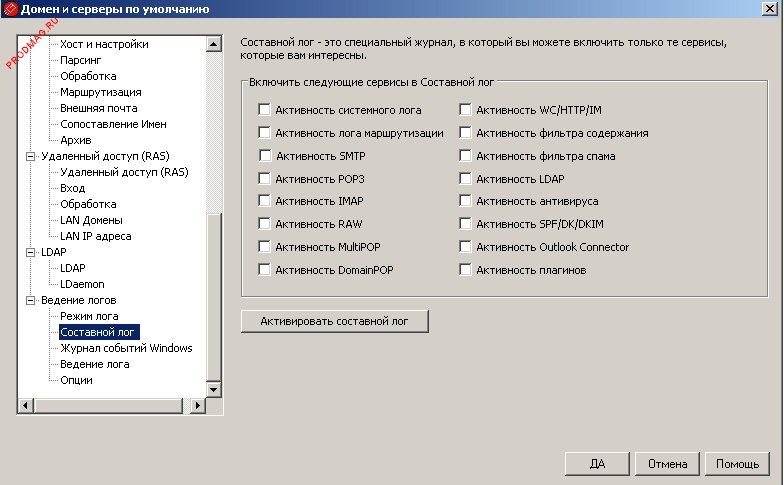Select LDaemon in the settings tree
This screenshot has width=784, height=485.
point(82,284)
